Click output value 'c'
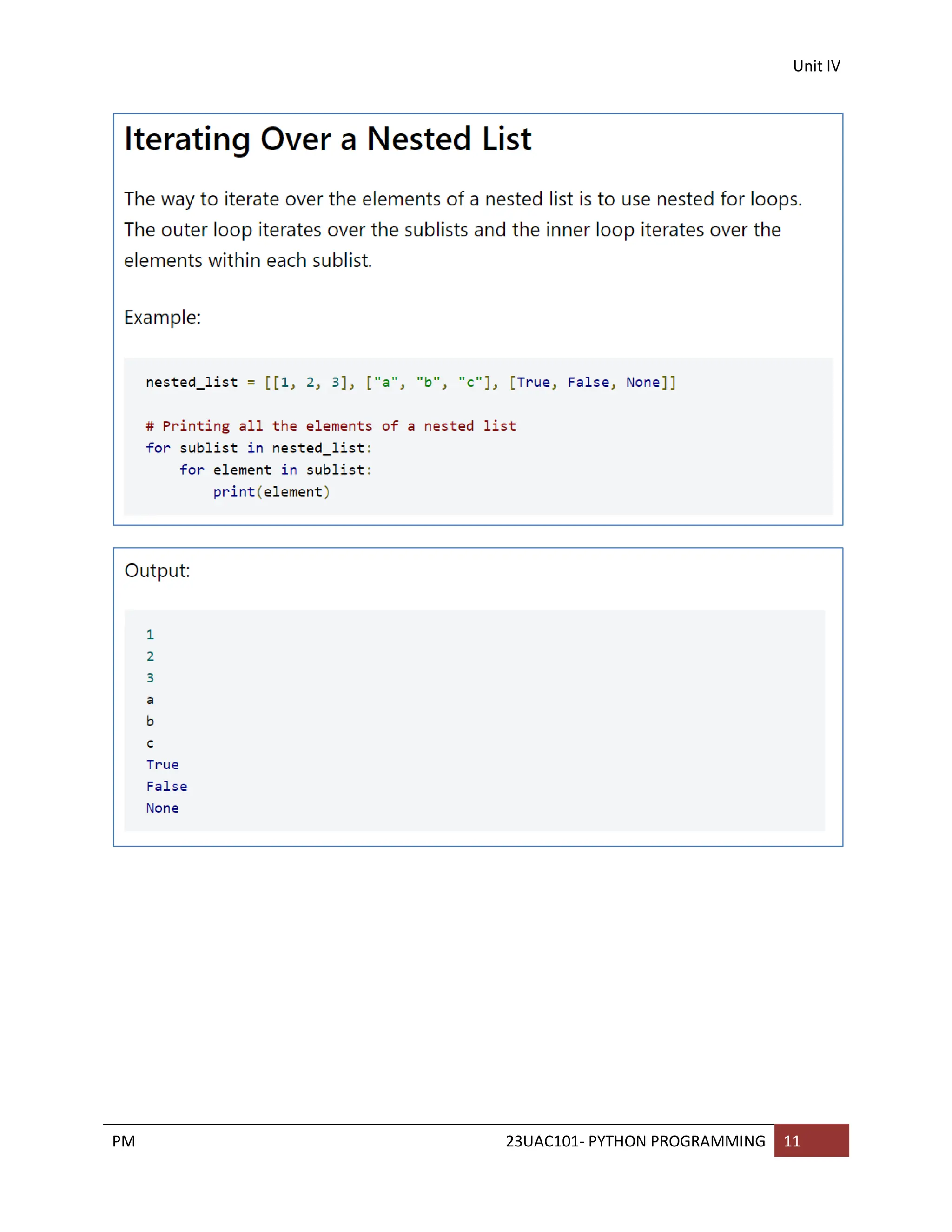The width and height of the screenshot is (952, 1232). pos(150,743)
